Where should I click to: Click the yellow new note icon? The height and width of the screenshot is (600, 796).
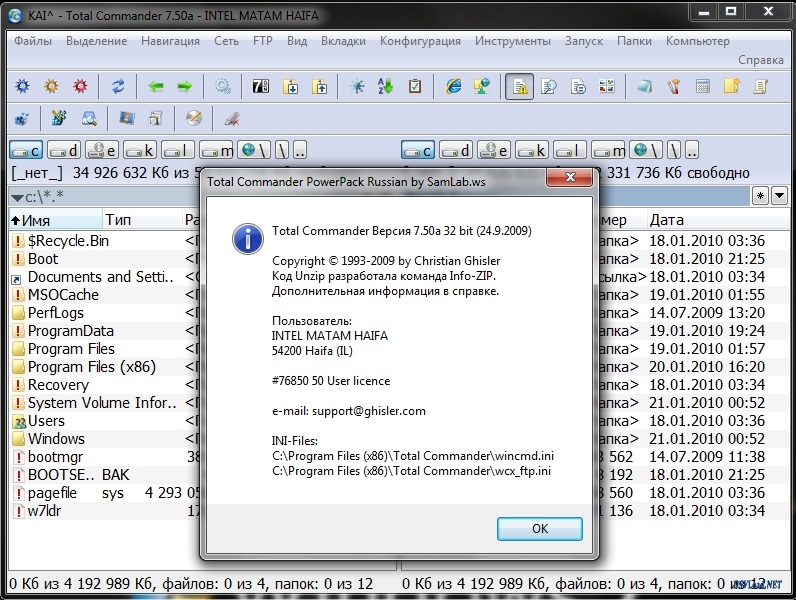732,86
